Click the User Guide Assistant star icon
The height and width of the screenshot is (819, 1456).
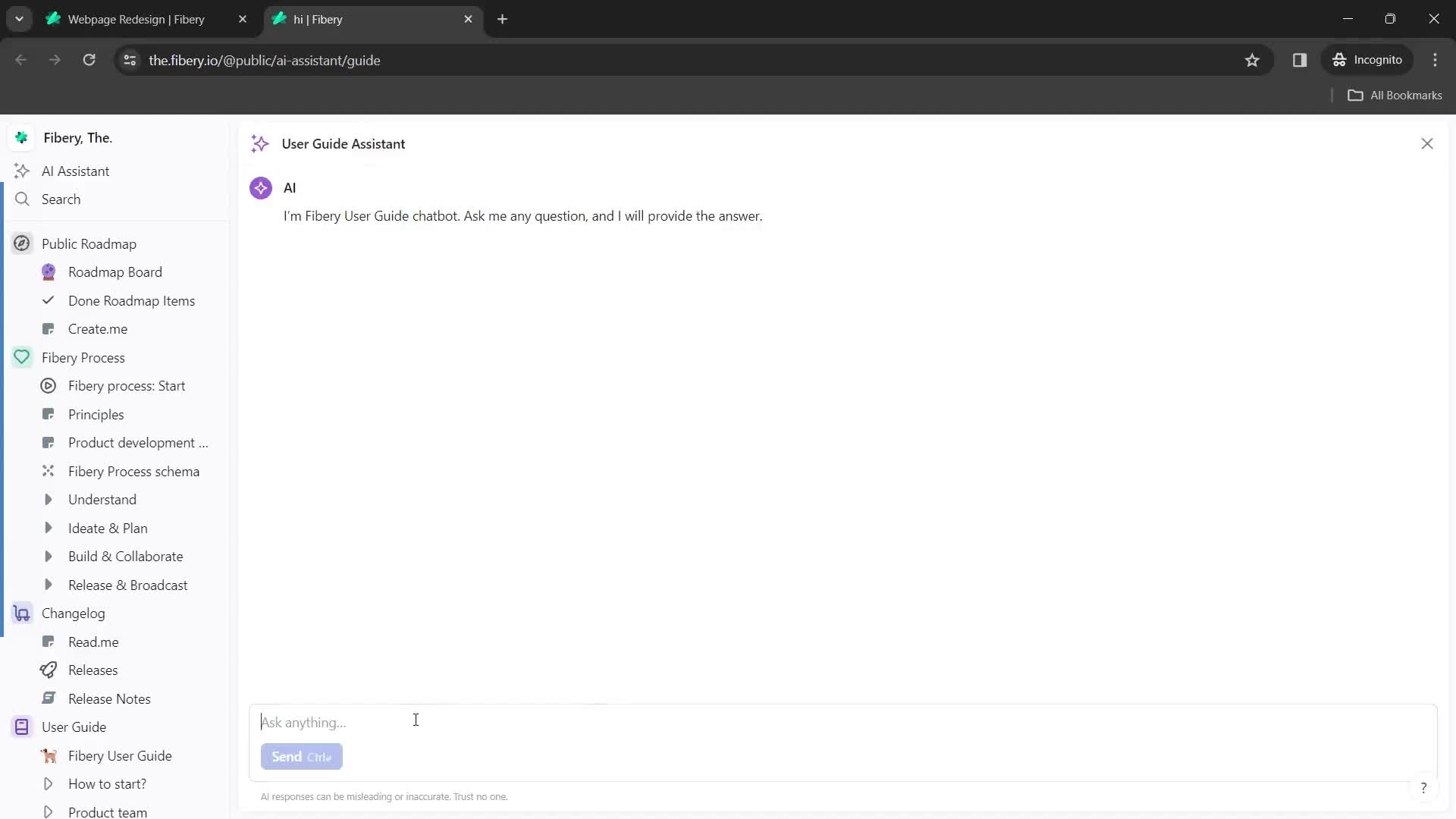coord(260,143)
